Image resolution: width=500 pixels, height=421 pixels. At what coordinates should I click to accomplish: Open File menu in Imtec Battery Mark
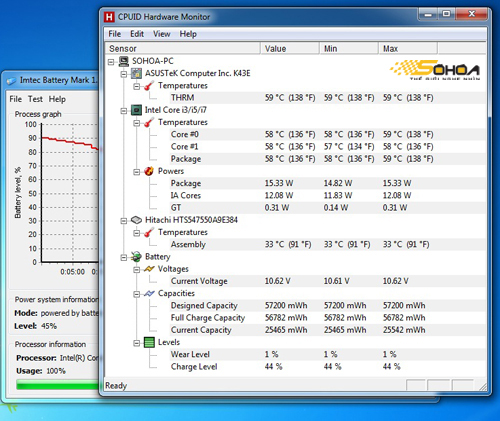[x=15, y=99]
